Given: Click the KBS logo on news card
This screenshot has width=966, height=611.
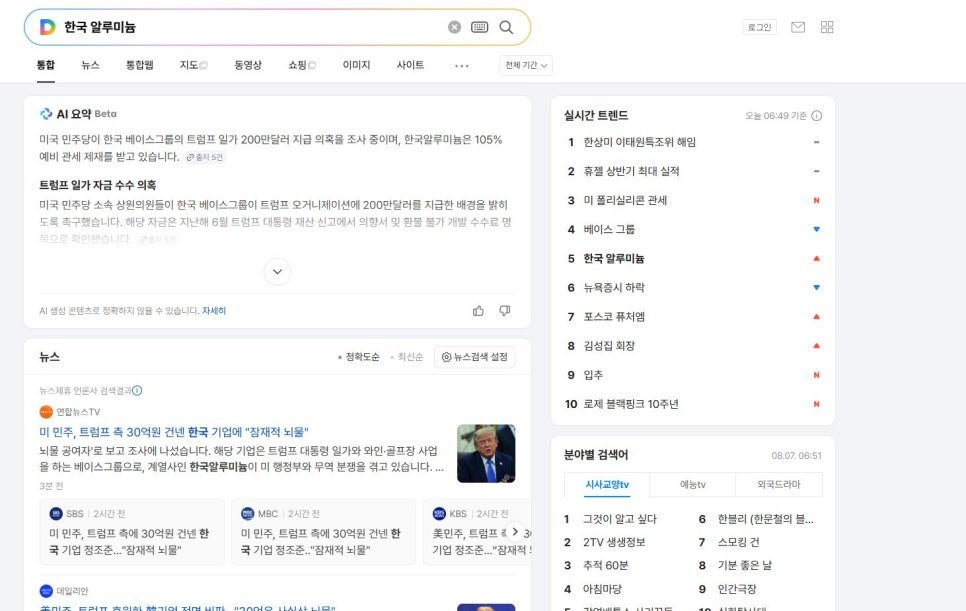Looking at the screenshot, I should point(439,514).
